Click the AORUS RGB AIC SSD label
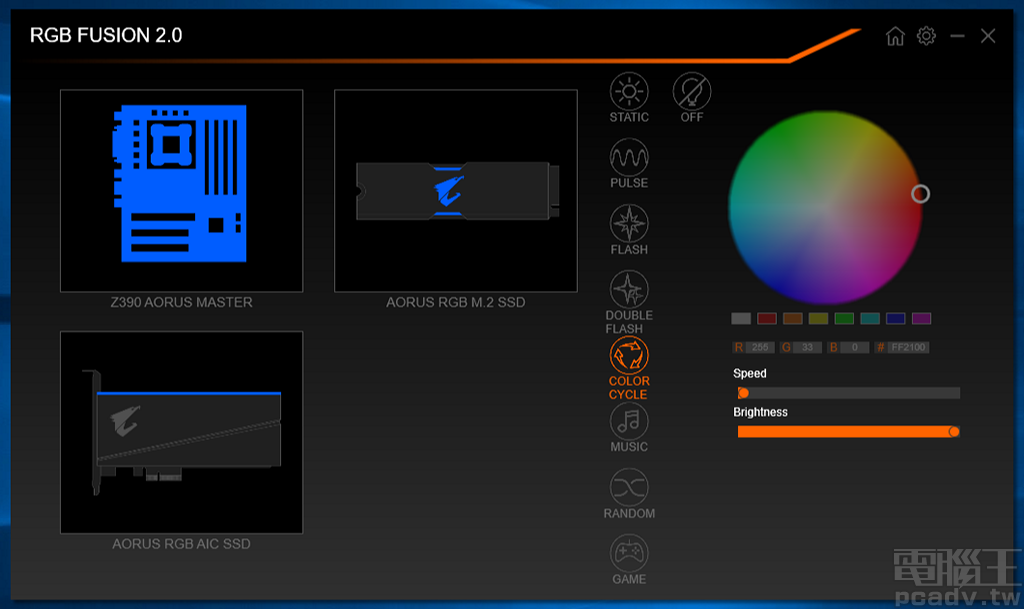This screenshot has width=1024, height=609. [182, 544]
